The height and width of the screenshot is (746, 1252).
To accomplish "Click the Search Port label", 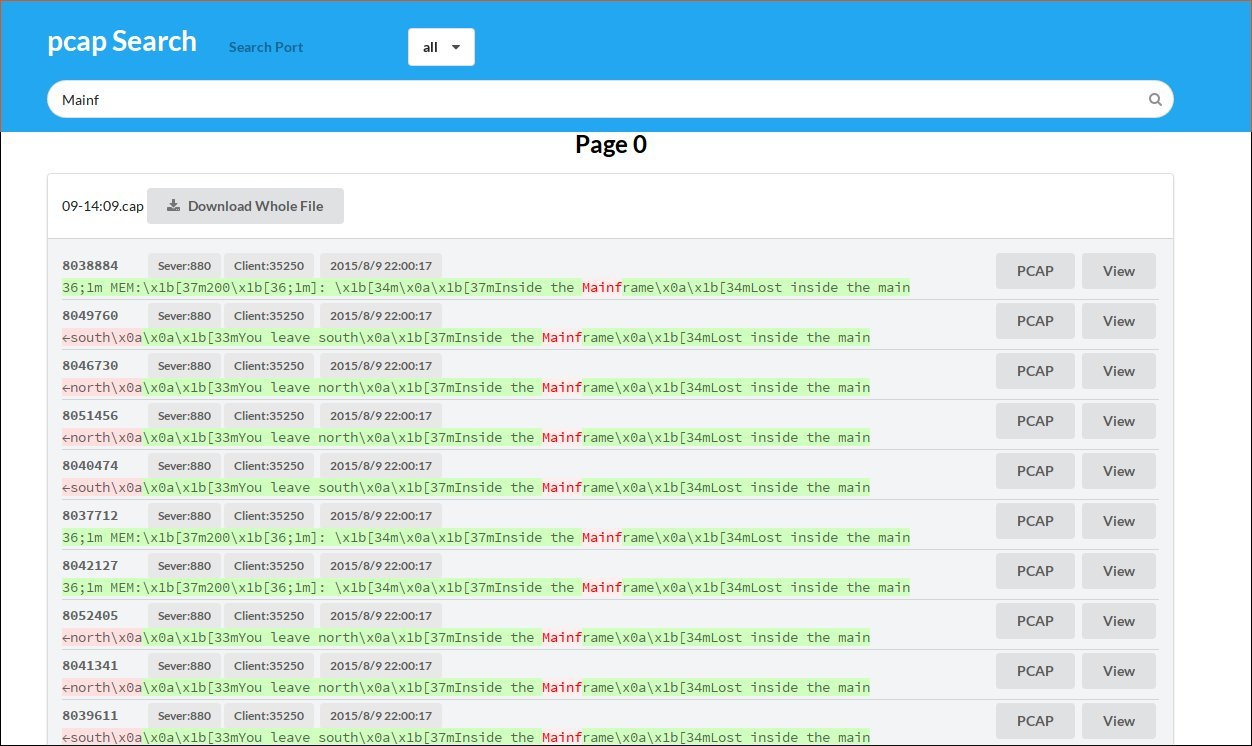I will pyautogui.click(x=266, y=47).
